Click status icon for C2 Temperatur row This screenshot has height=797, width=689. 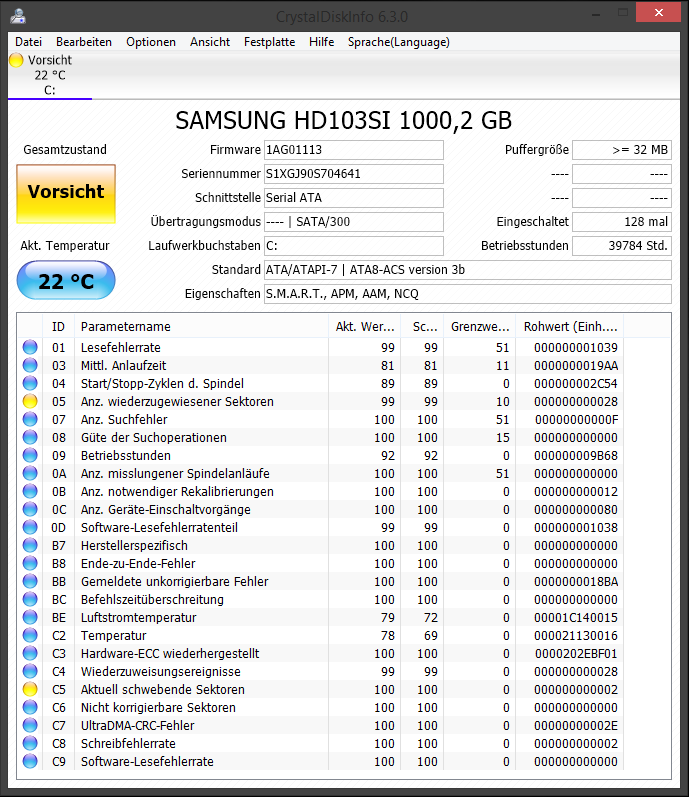[30, 635]
